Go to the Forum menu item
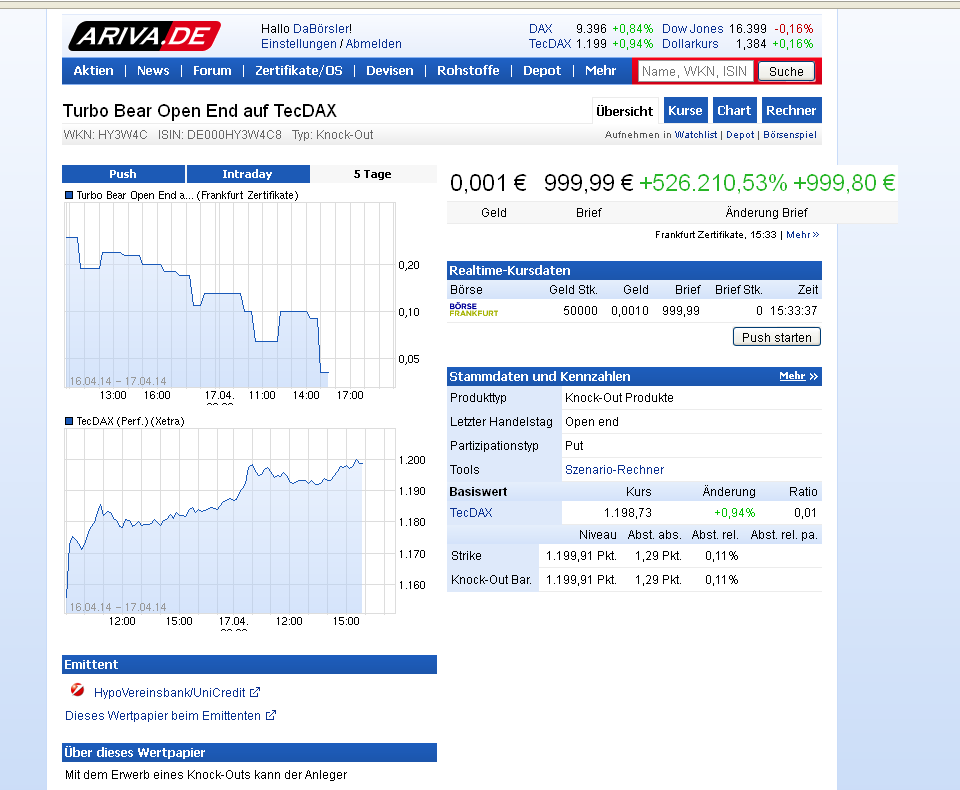Viewport: 960px width, 790px height. tap(212, 70)
